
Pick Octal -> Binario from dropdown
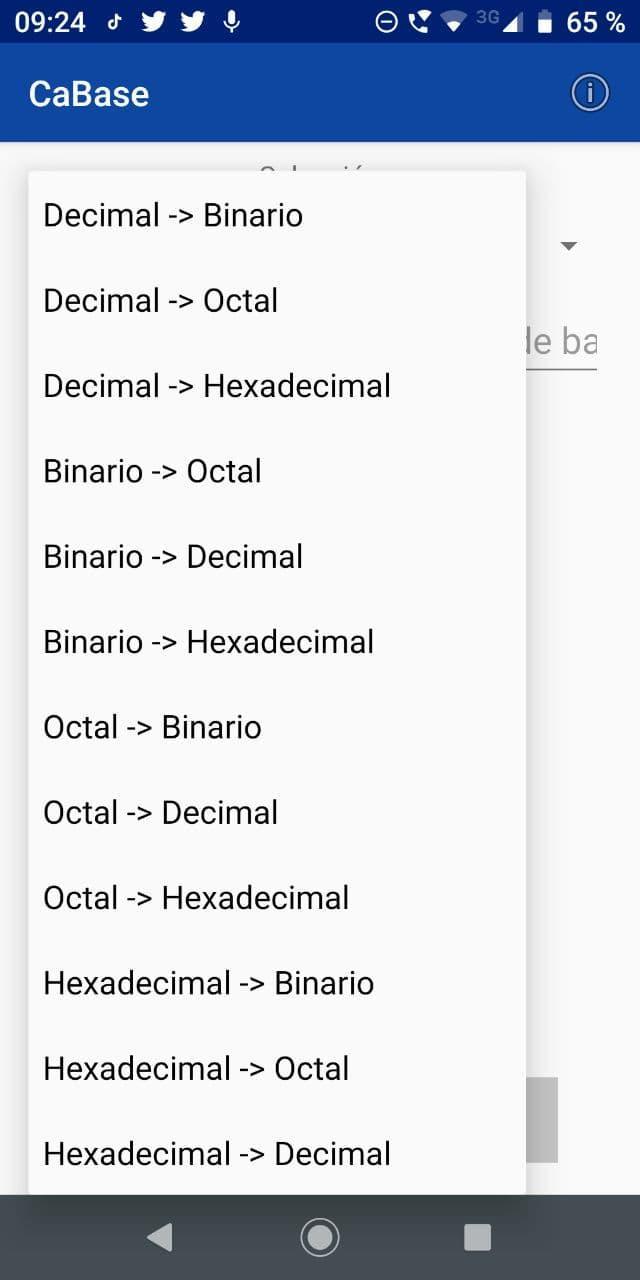point(152,727)
